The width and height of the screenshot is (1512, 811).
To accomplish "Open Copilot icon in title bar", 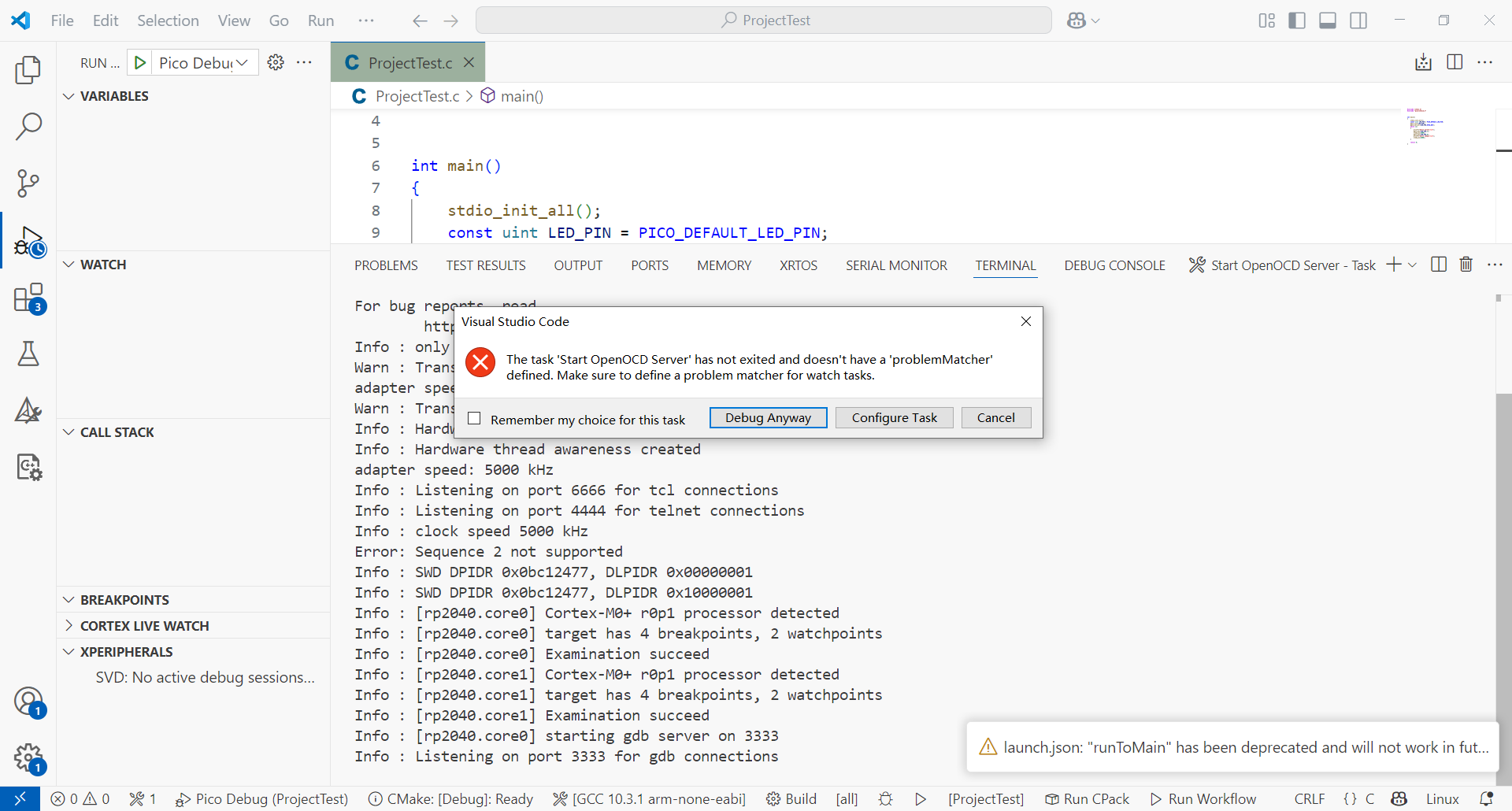I will coord(1077,20).
